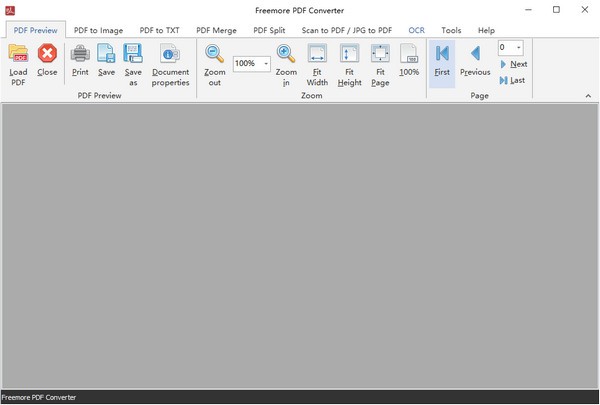Open the Tools tab
Image resolution: width=600 pixels, height=405 pixels.
click(451, 30)
